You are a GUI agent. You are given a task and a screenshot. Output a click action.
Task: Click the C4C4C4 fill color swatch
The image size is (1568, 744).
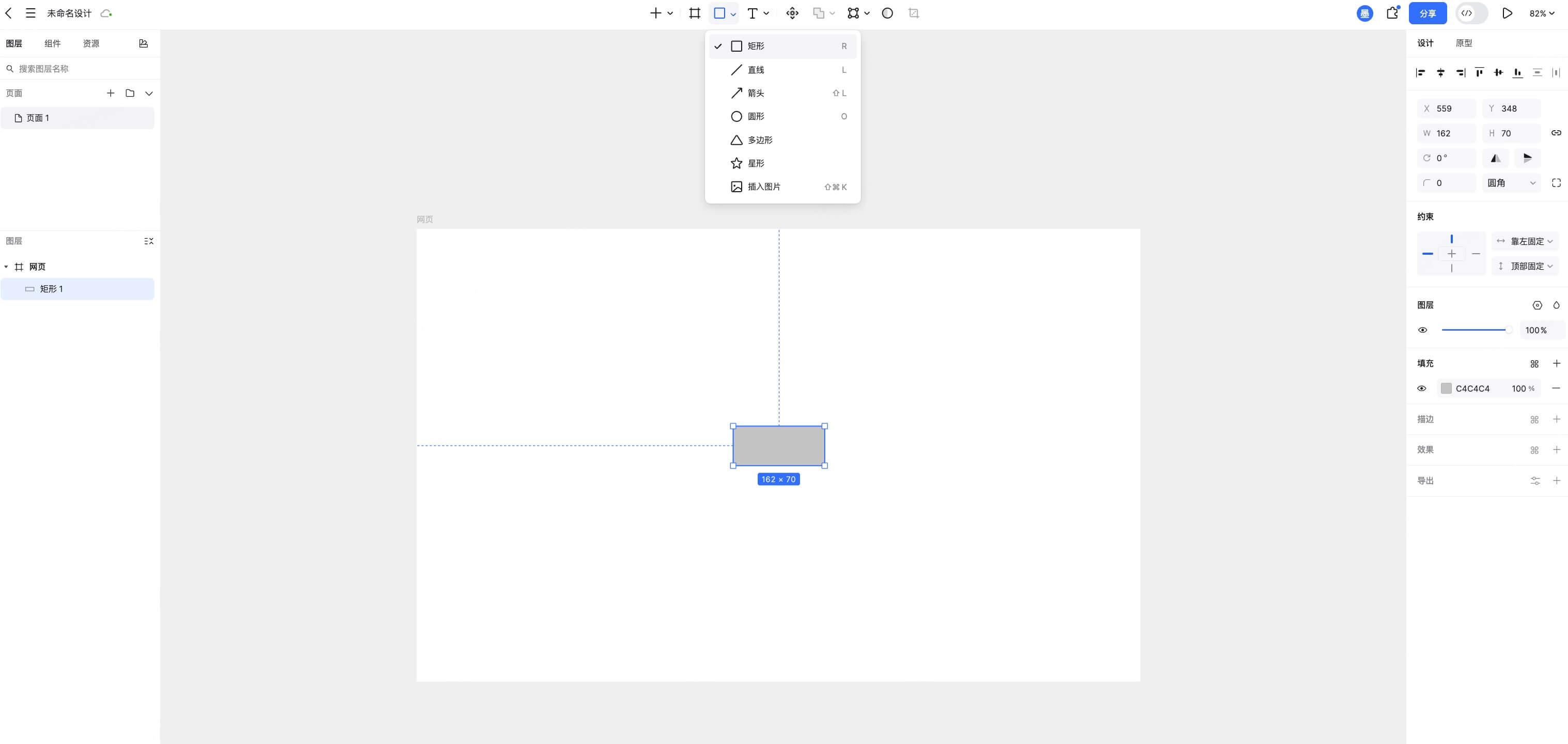tap(1446, 389)
